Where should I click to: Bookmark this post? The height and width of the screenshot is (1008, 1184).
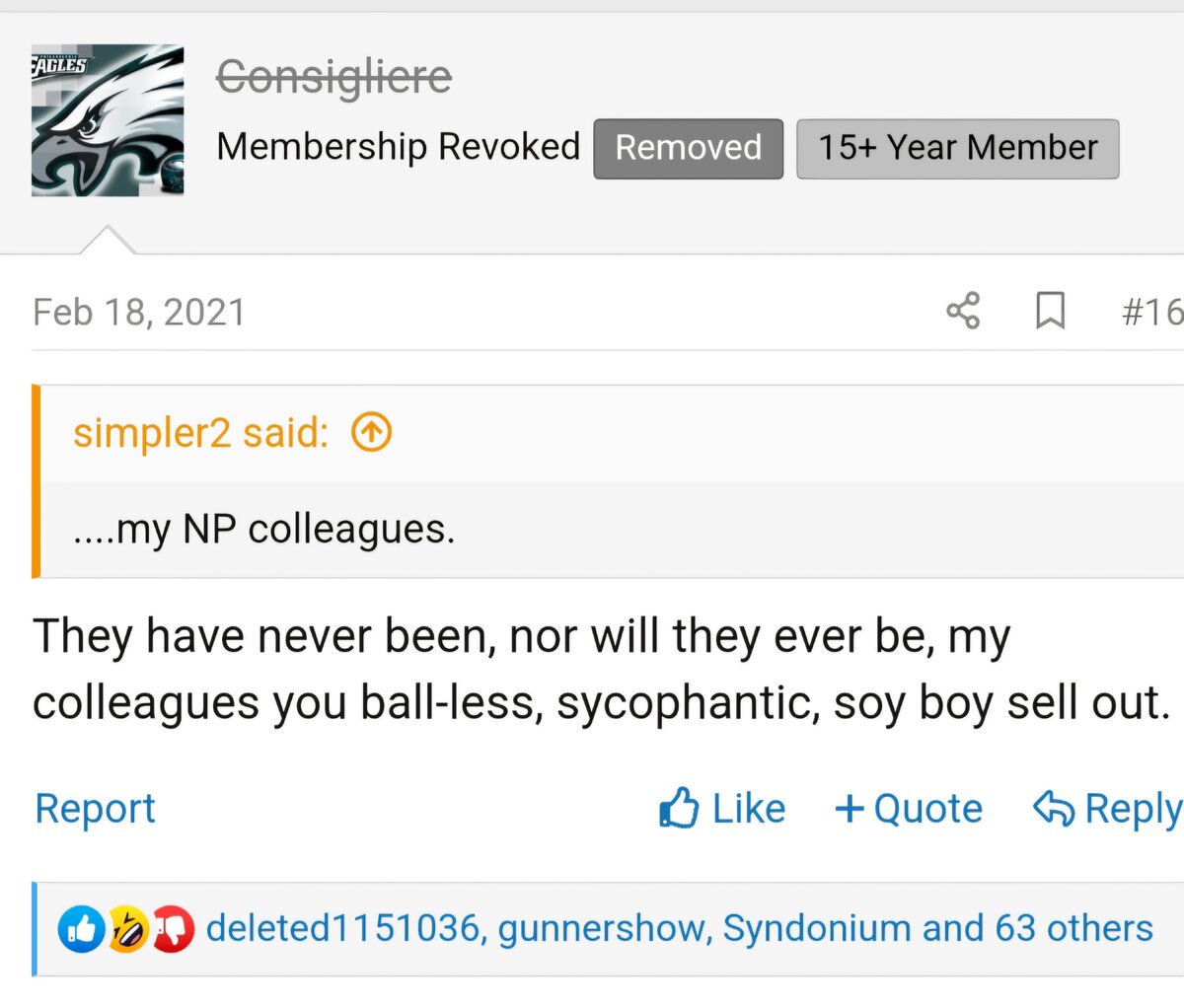pyautogui.click(x=1050, y=311)
